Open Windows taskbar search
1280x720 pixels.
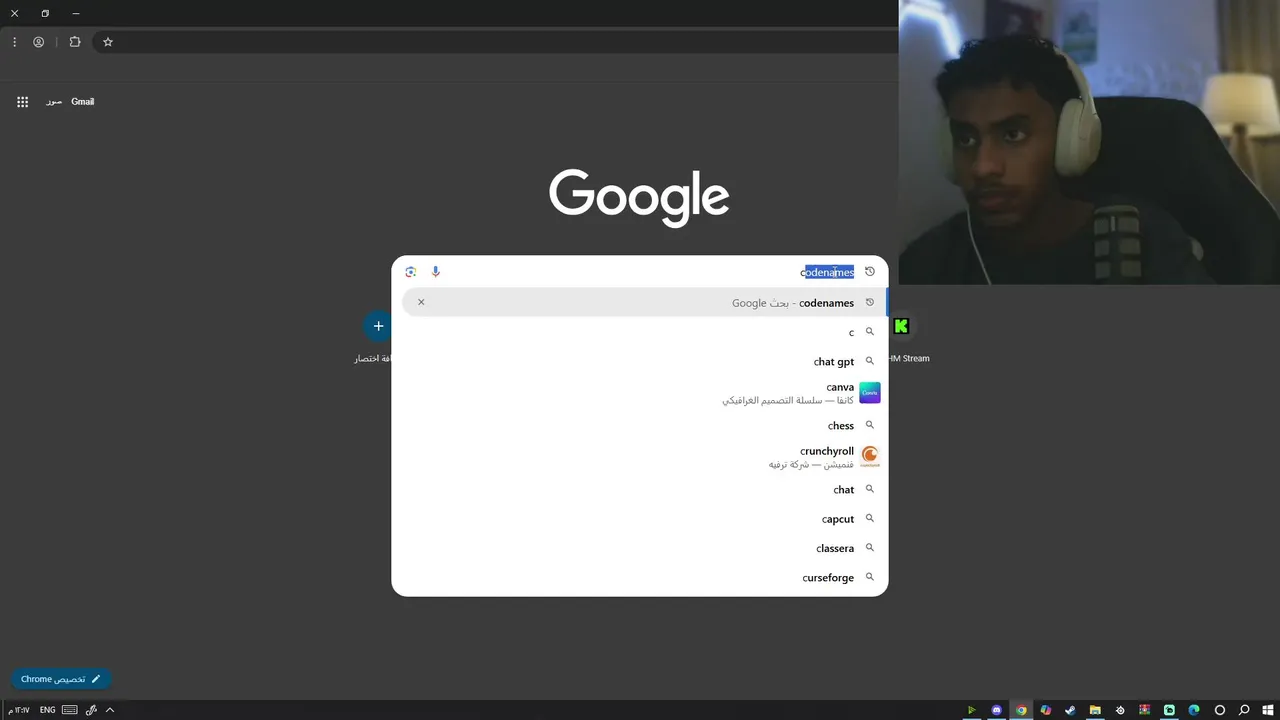1244,710
